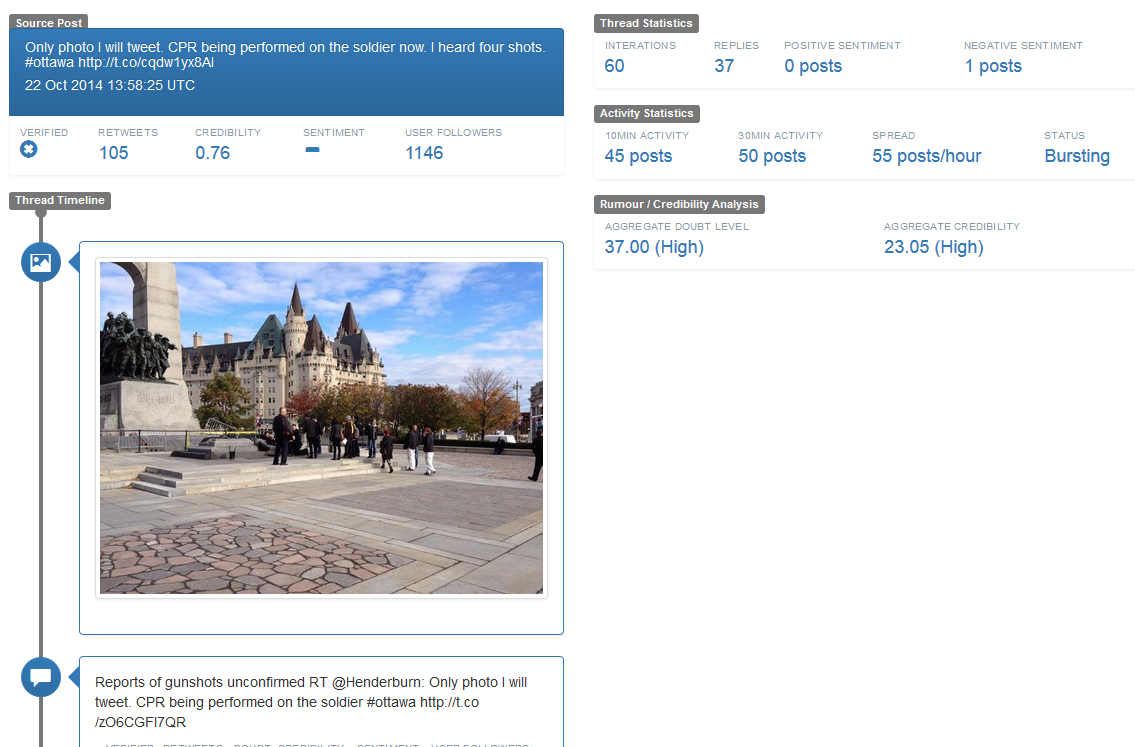Click the Source Post header label
This screenshot has height=747, width=1135.
click(49, 23)
